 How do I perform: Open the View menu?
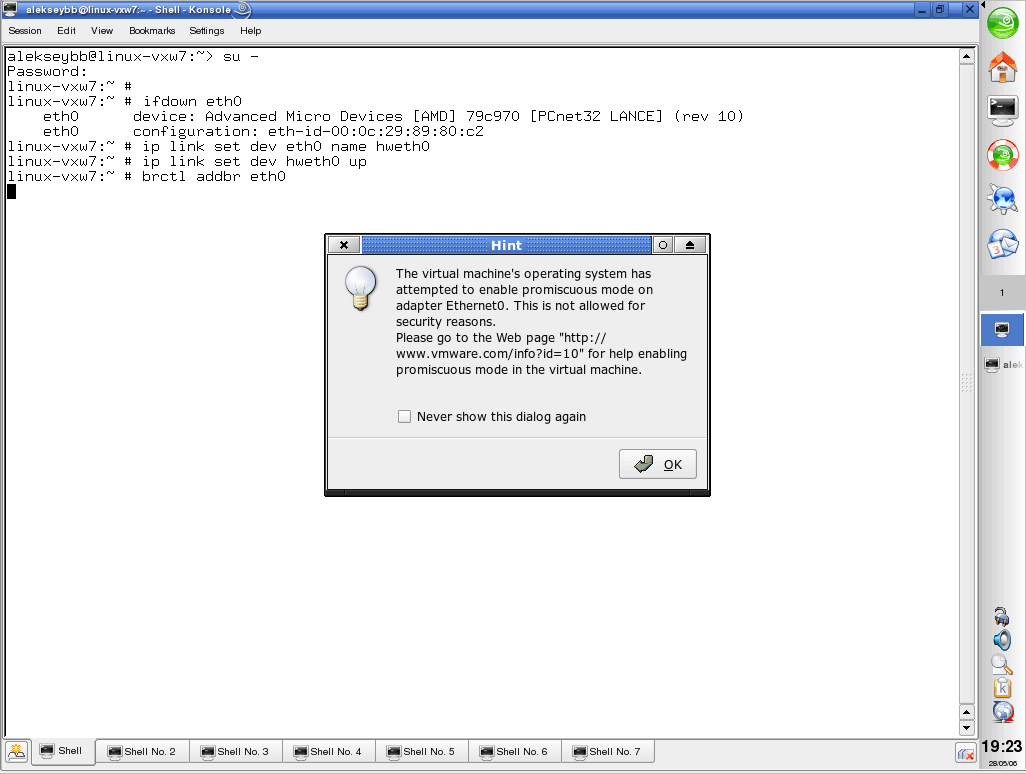pyautogui.click(x=101, y=31)
